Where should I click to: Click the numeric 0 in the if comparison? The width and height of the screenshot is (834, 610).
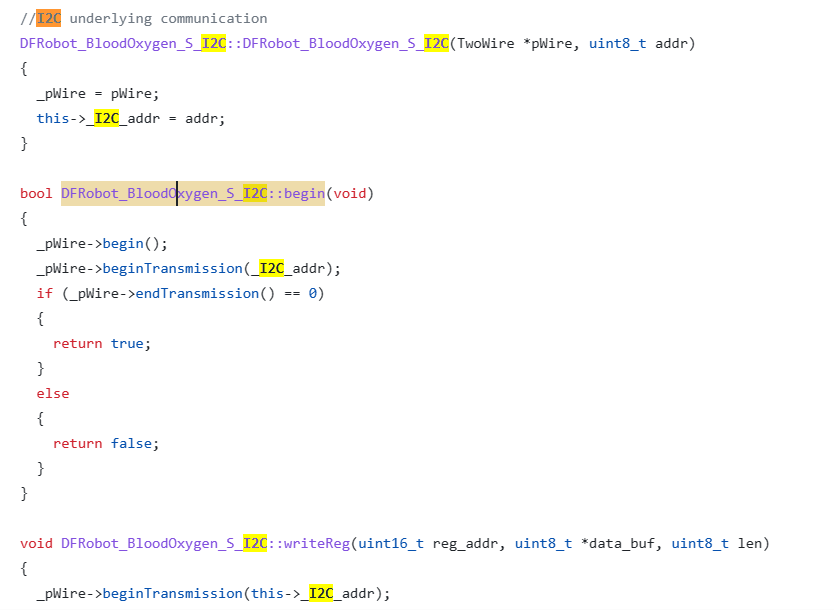click(312, 293)
